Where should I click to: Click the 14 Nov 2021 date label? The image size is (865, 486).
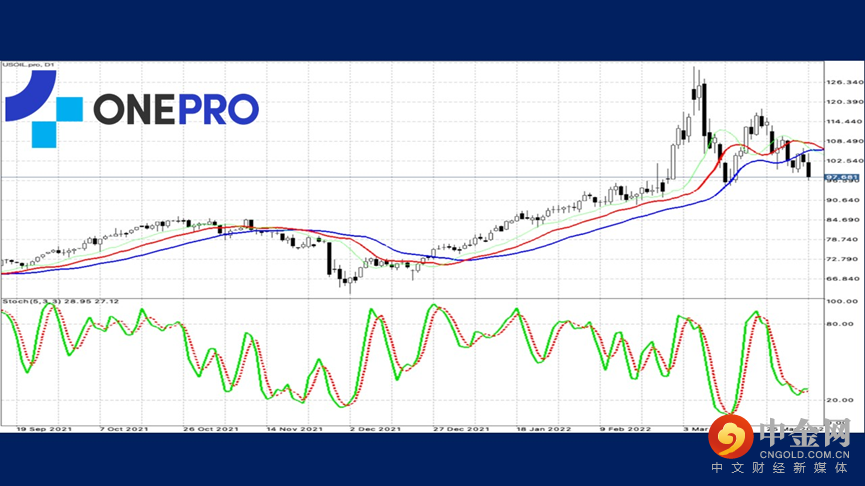pos(295,429)
